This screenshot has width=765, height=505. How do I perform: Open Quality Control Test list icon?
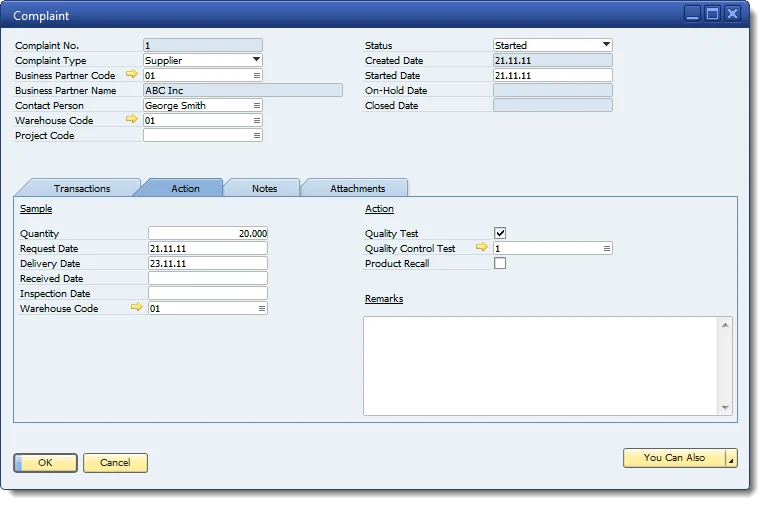pyautogui.click(x=606, y=249)
